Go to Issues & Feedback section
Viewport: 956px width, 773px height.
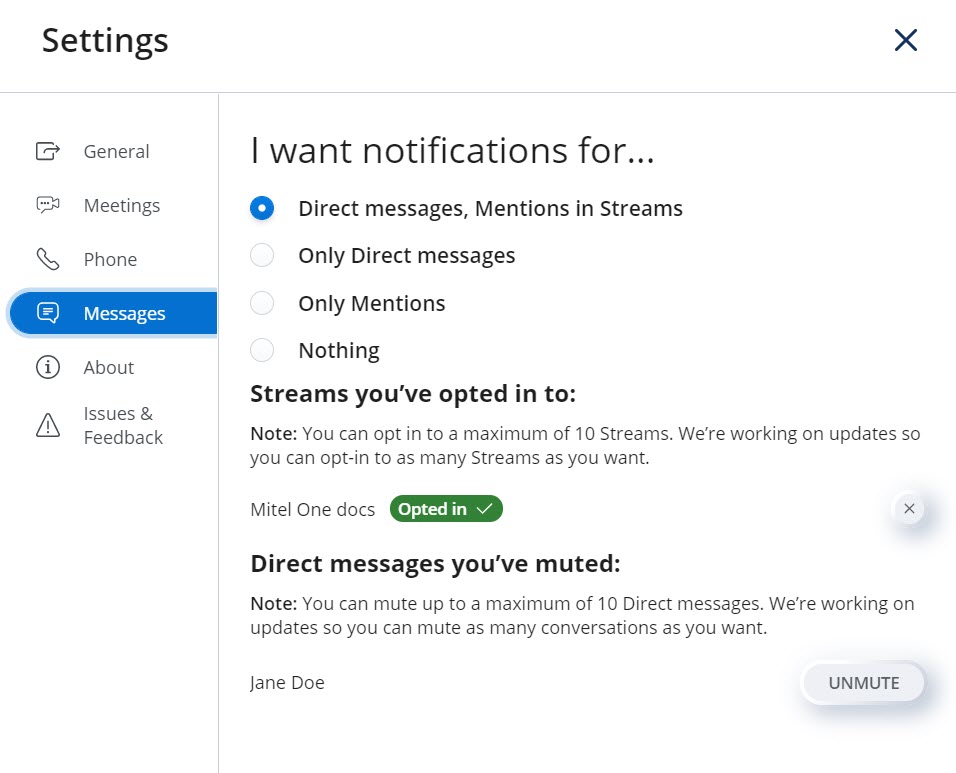pyautogui.click(x=123, y=426)
